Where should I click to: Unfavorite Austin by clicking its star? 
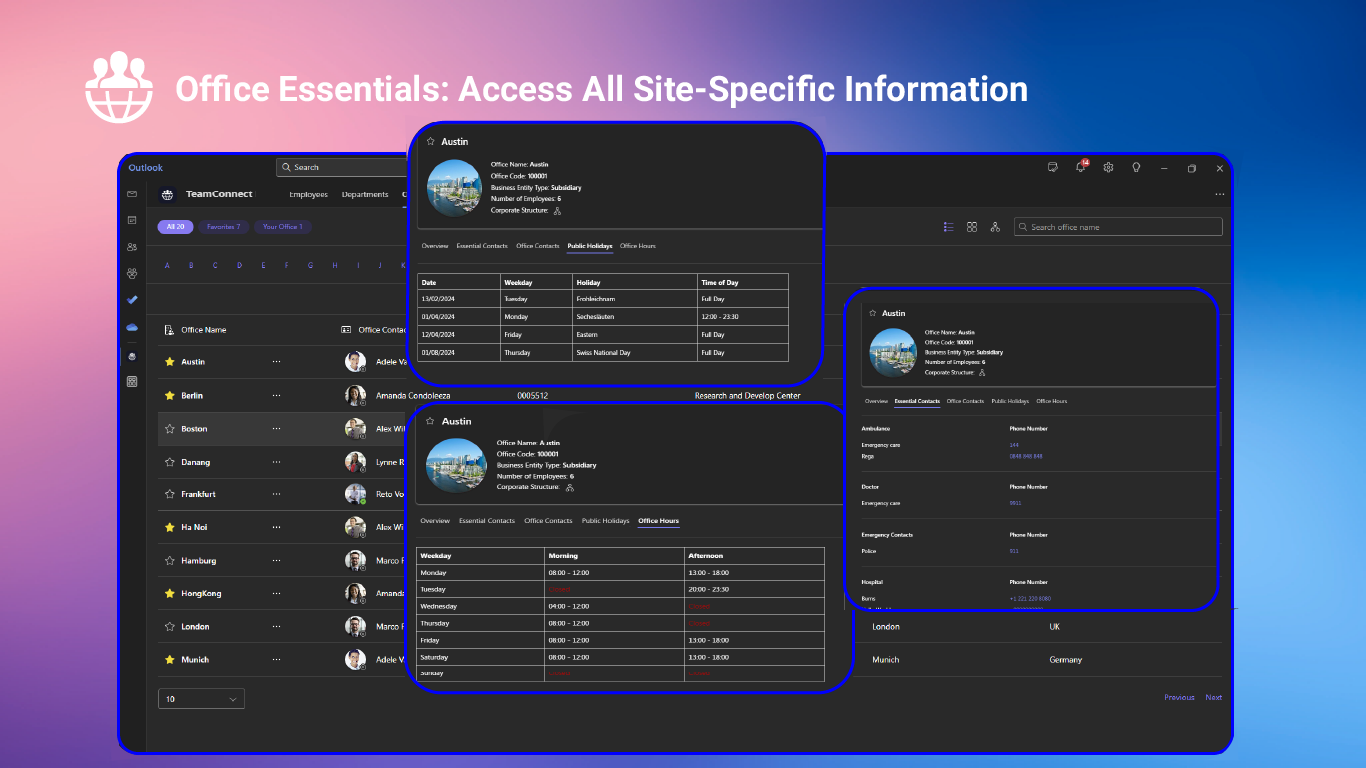coord(169,361)
